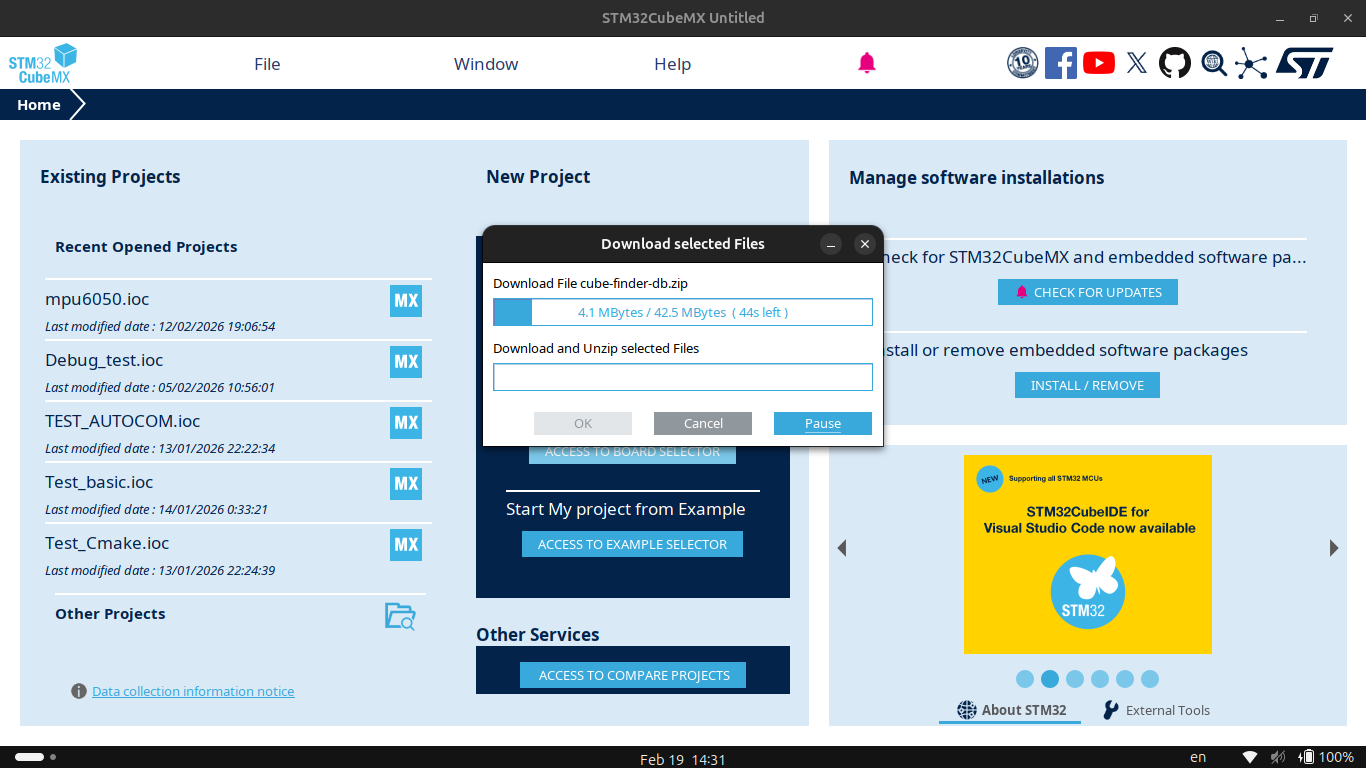Click MX icon for Test_Cmake.ioc
This screenshot has width=1366, height=768.
(406, 545)
